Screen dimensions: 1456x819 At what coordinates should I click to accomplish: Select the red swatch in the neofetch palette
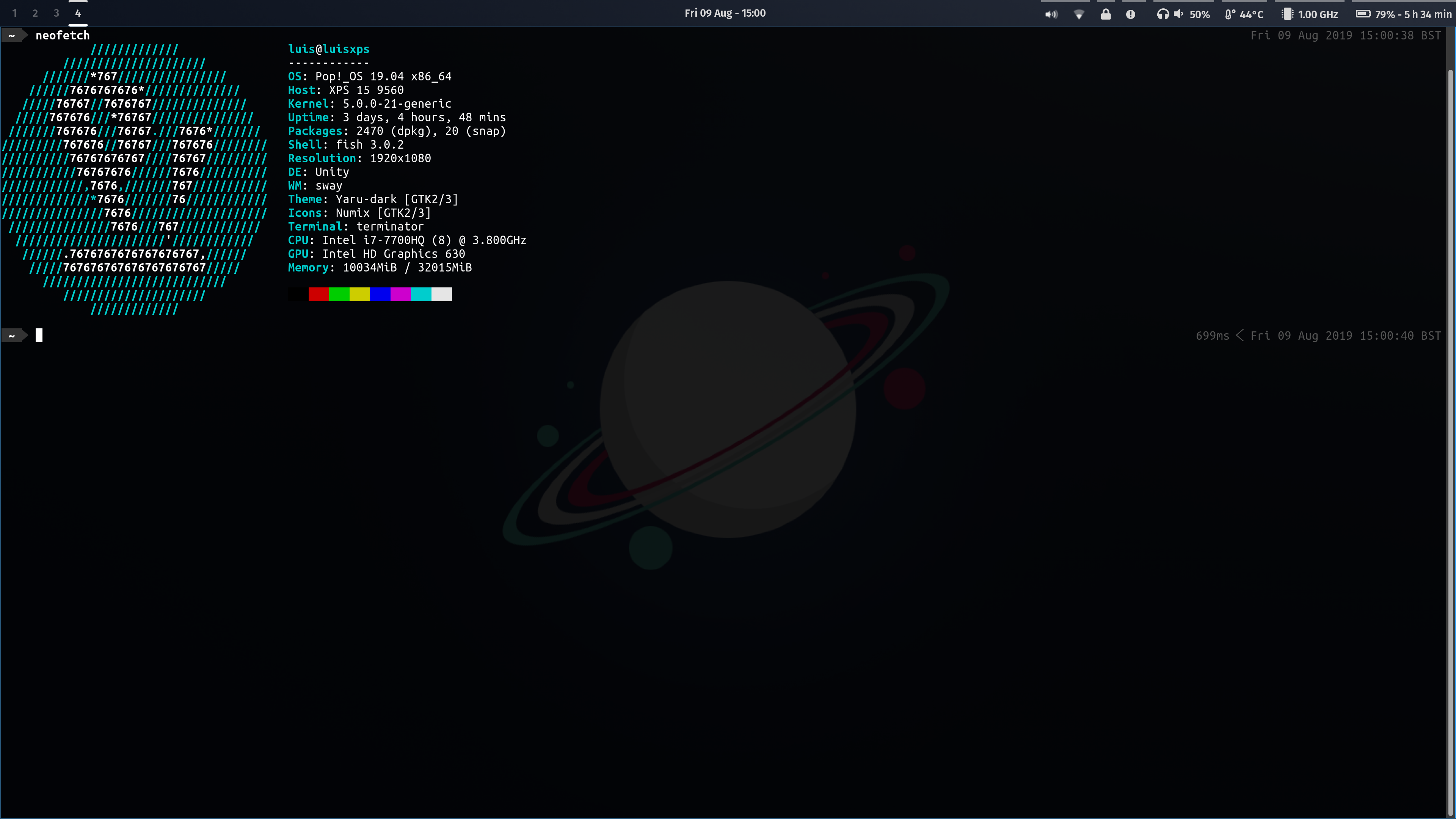[319, 294]
